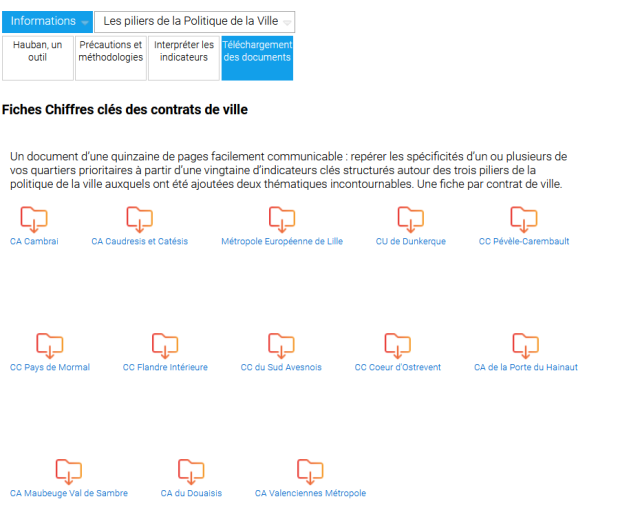Click download icon for Métropole Européenne de Lille
Screen dimensions: 620x521
coord(282,219)
